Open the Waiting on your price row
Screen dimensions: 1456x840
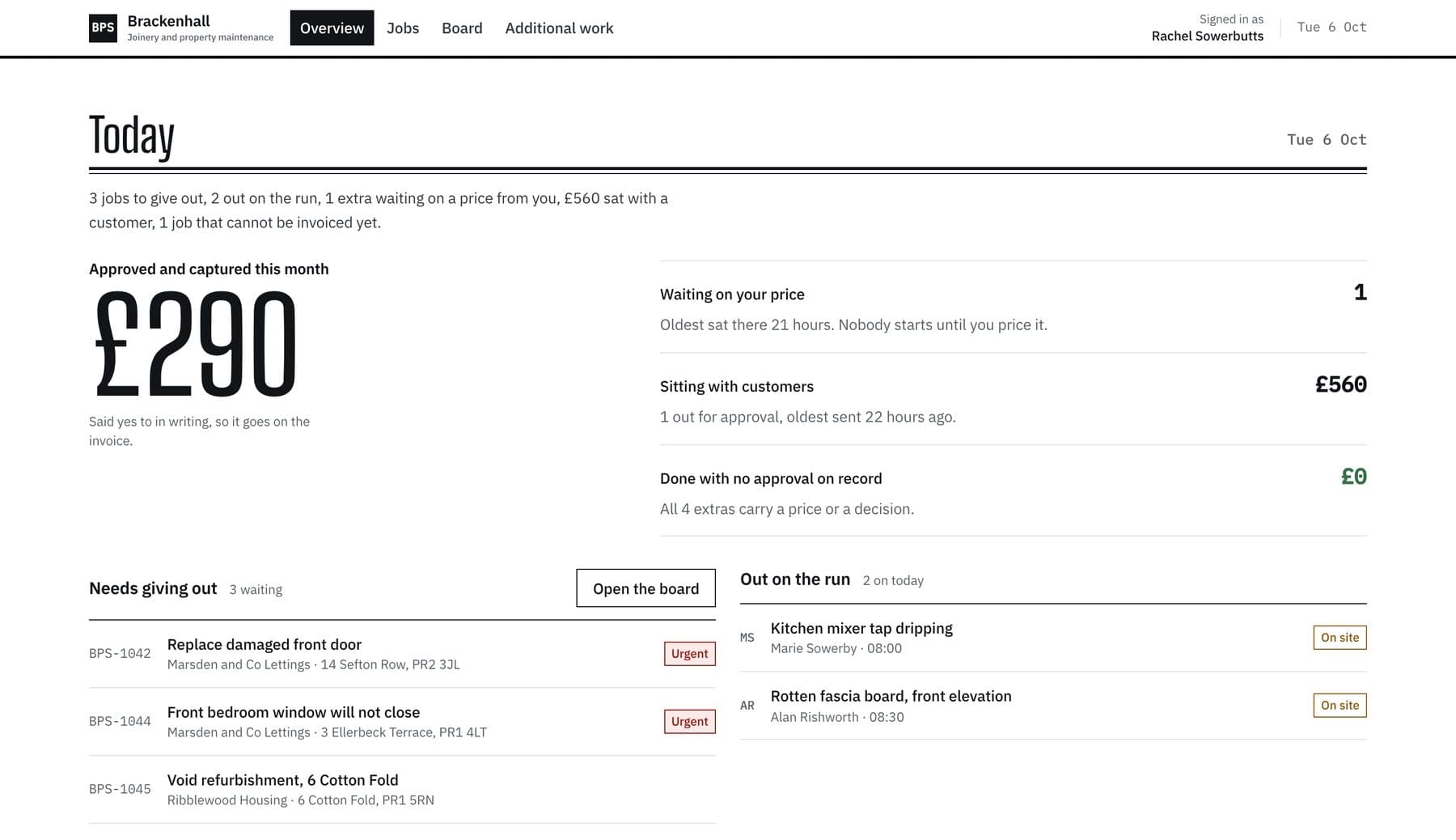1013,307
